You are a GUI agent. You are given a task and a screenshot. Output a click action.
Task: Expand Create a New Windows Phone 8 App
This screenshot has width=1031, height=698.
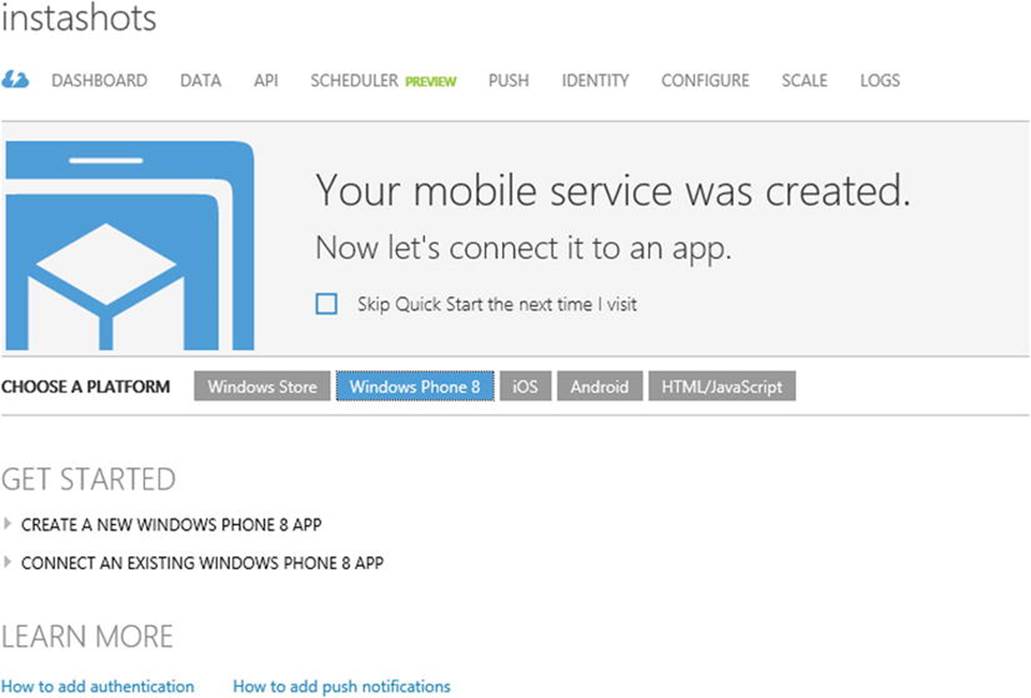[163, 524]
